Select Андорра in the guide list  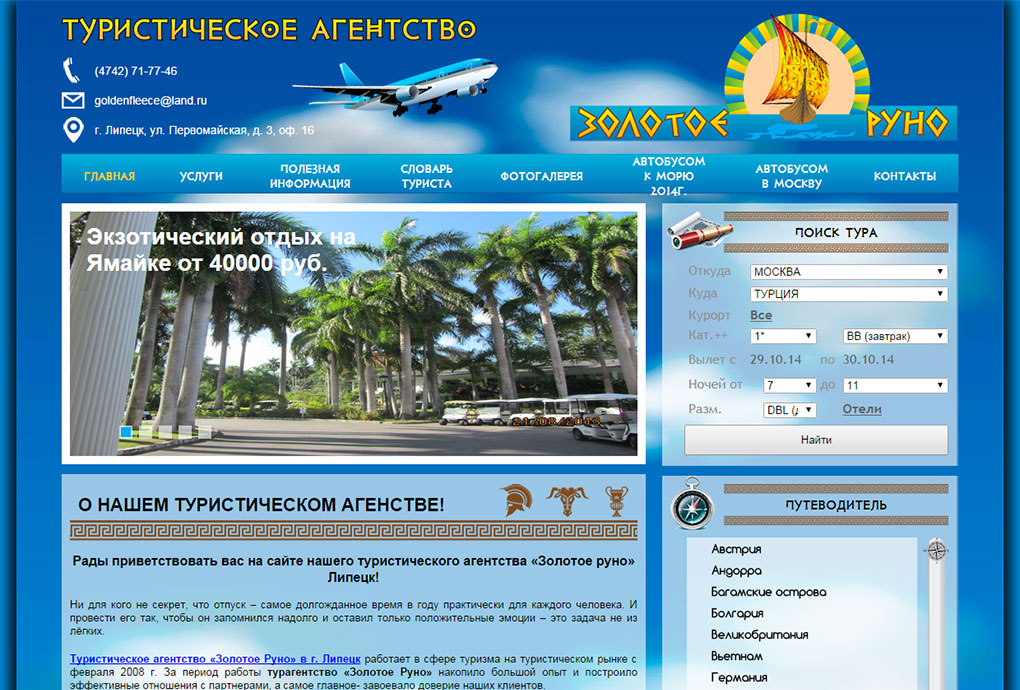click(x=736, y=570)
